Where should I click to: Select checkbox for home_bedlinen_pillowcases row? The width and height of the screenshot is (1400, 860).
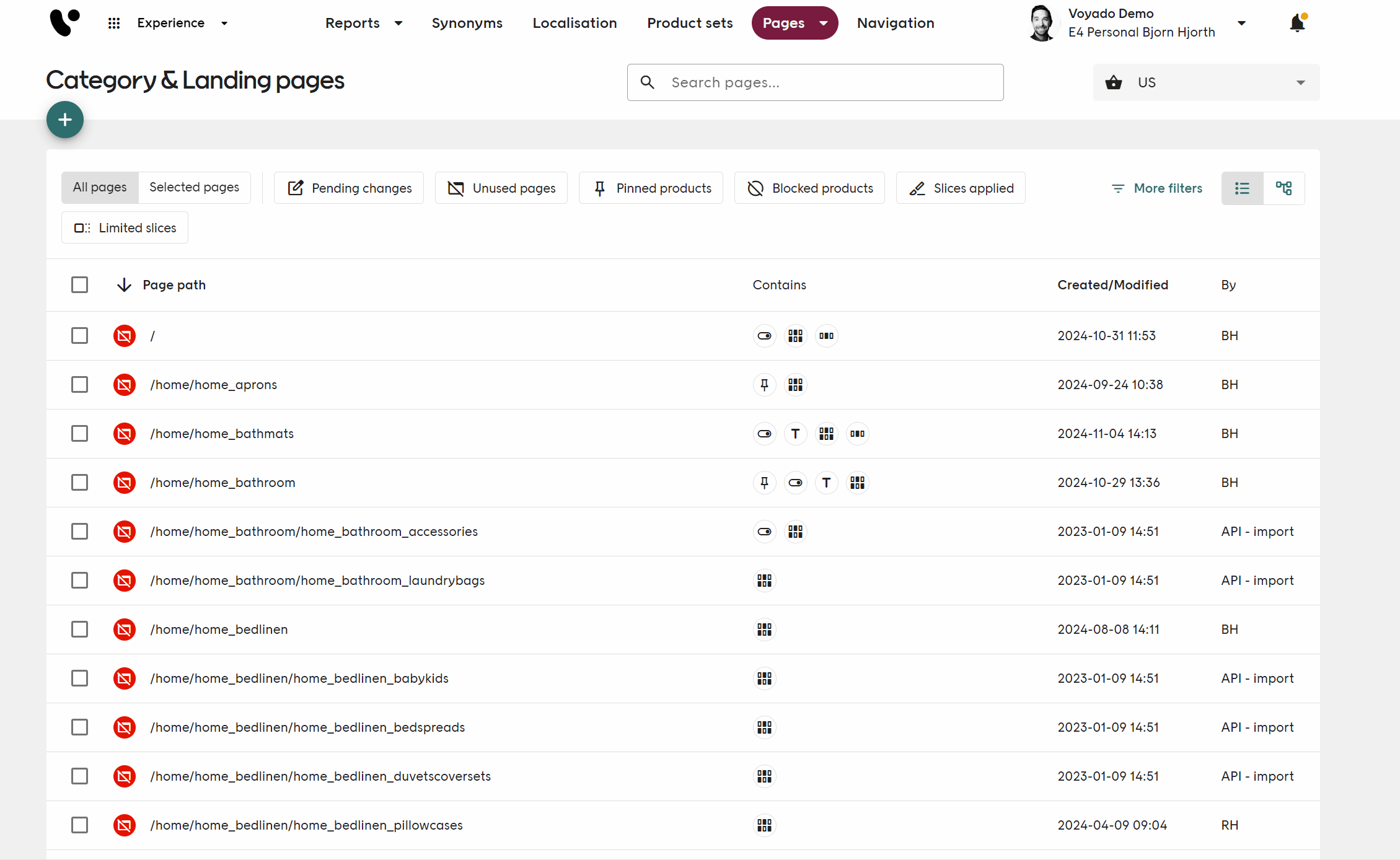point(79,825)
